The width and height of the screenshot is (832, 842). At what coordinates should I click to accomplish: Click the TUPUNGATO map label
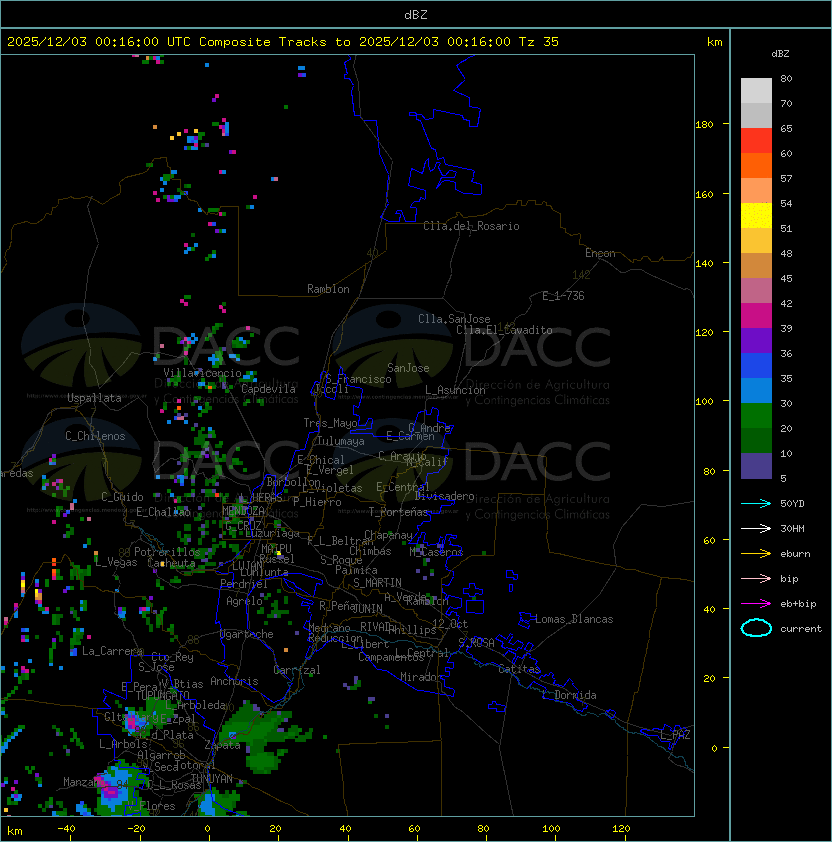[x=162, y=695]
